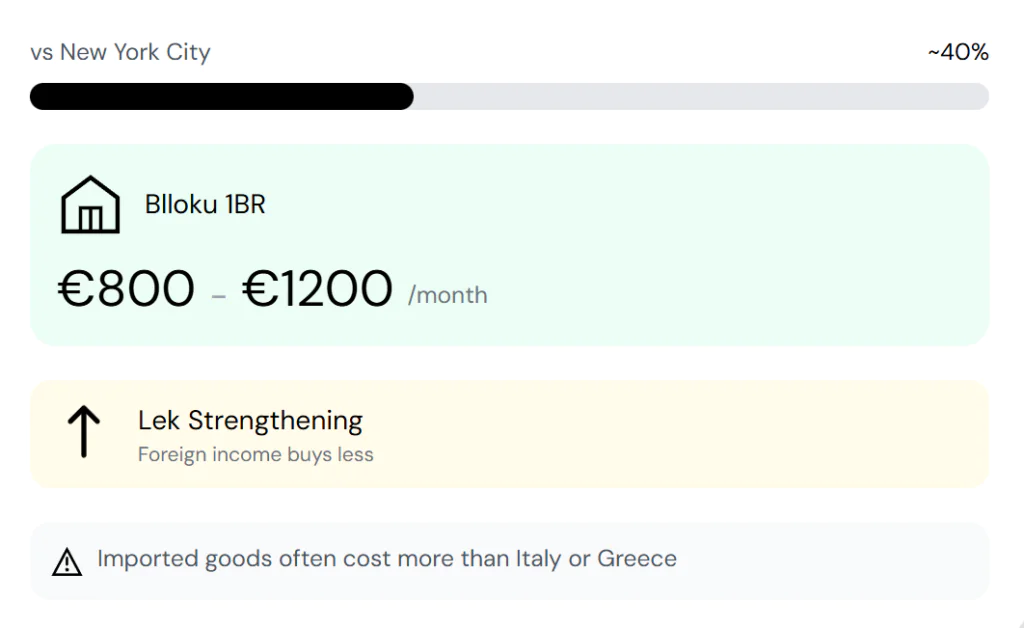Click the filled black portion of the progress bar
Image resolution: width=1024 pixels, height=628 pixels.
coord(221,96)
